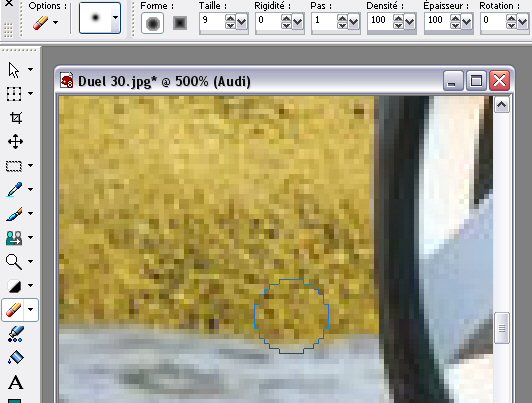Activate the Paint Brush tool
Image resolution: width=532 pixels, height=403 pixels.
point(15,214)
